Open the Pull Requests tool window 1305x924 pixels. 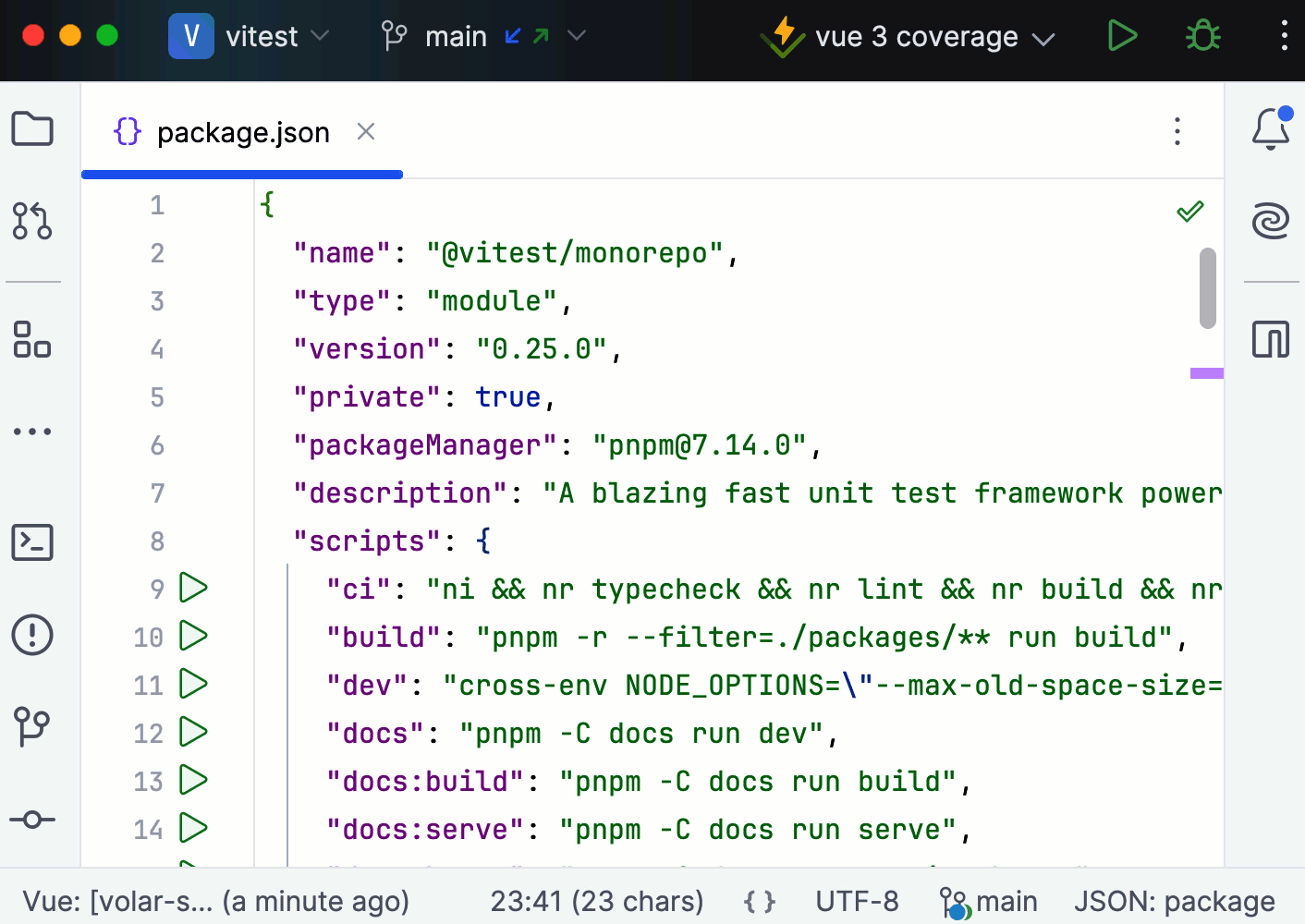point(32,222)
